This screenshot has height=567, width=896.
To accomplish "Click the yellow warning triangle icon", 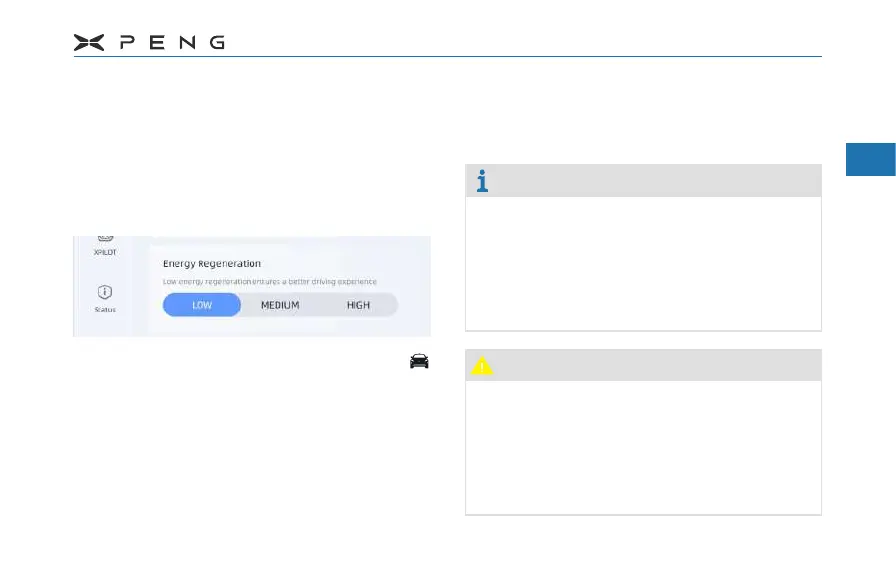I will coord(482,366).
